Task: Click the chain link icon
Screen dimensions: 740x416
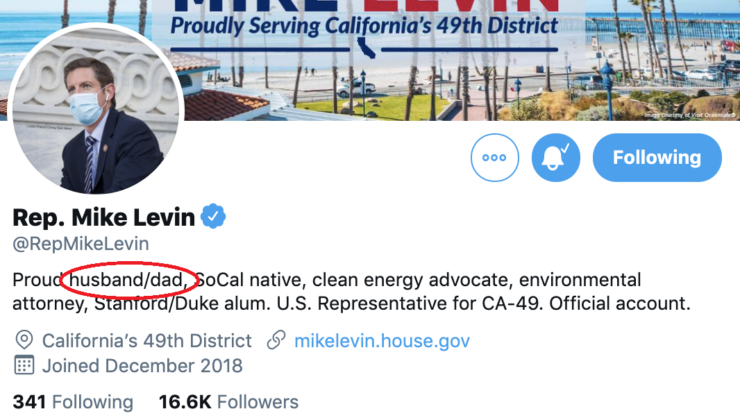Action: pos(276,340)
